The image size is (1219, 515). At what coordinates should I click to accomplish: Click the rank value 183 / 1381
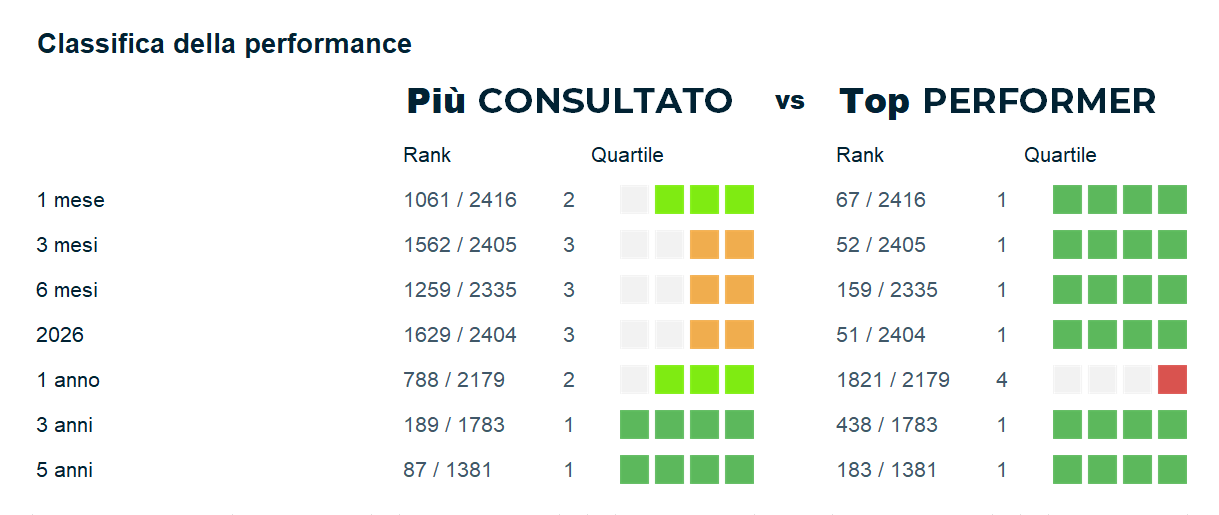pos(886,470)
